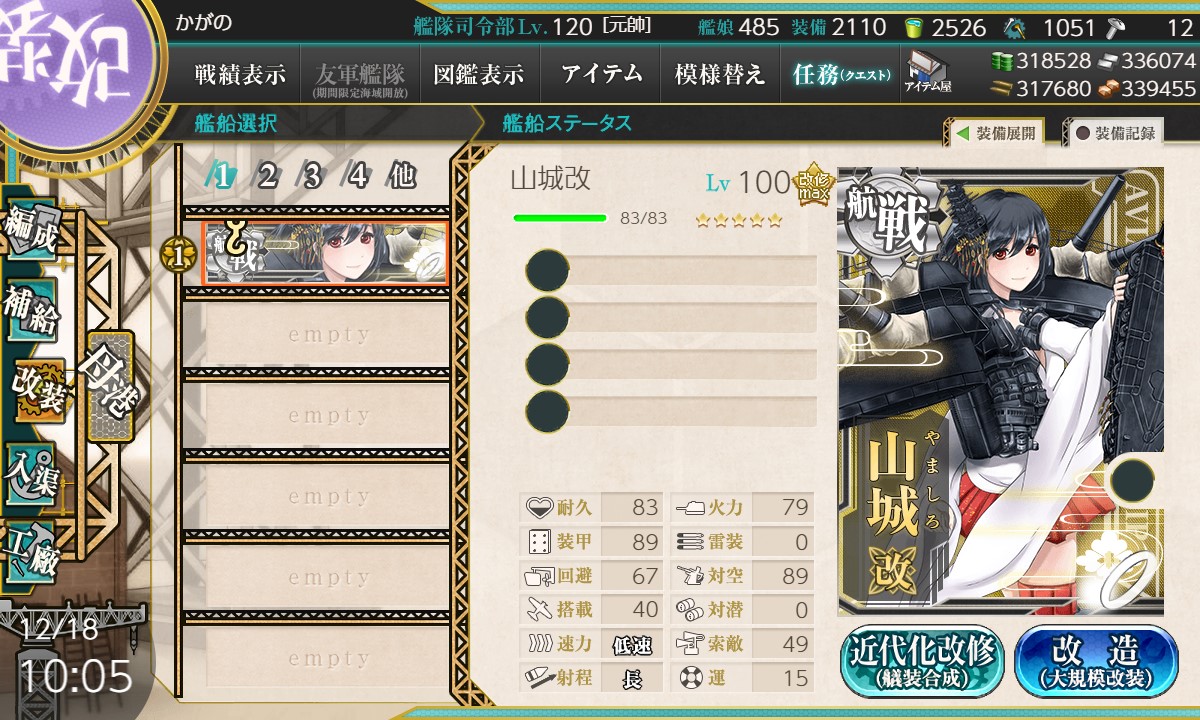Open 戦績表示 record display menu
This screenshot has width=1200, height=720.
click(x=240, y=74)
